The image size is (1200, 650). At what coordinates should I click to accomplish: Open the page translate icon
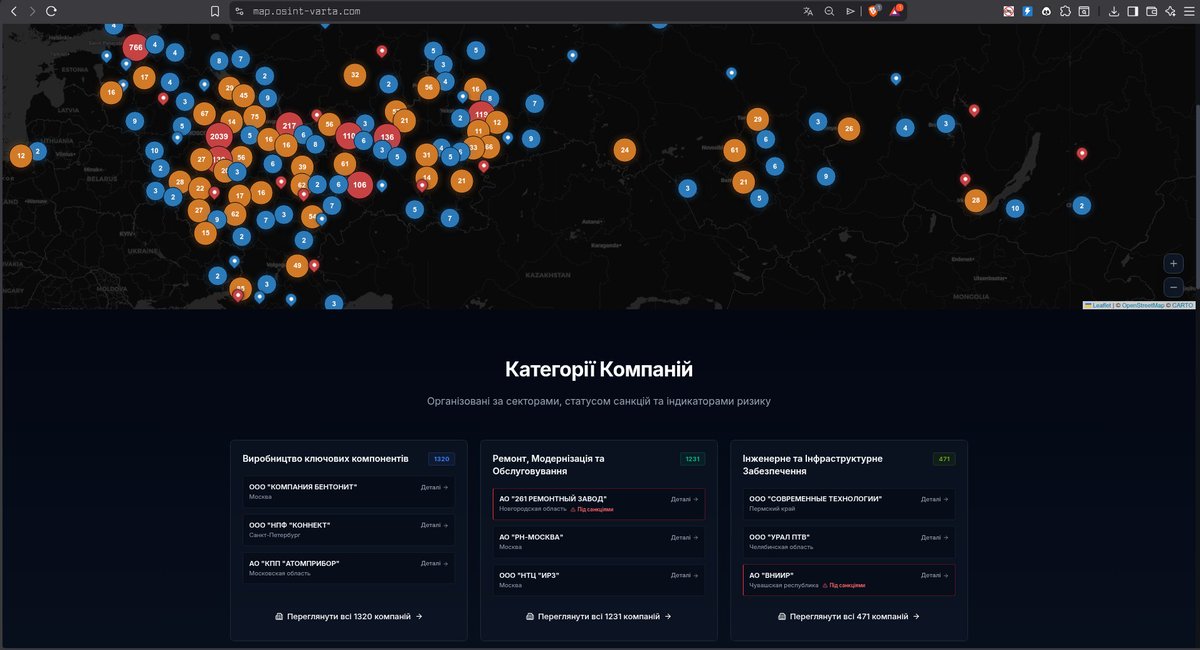(x=808, y=11)
